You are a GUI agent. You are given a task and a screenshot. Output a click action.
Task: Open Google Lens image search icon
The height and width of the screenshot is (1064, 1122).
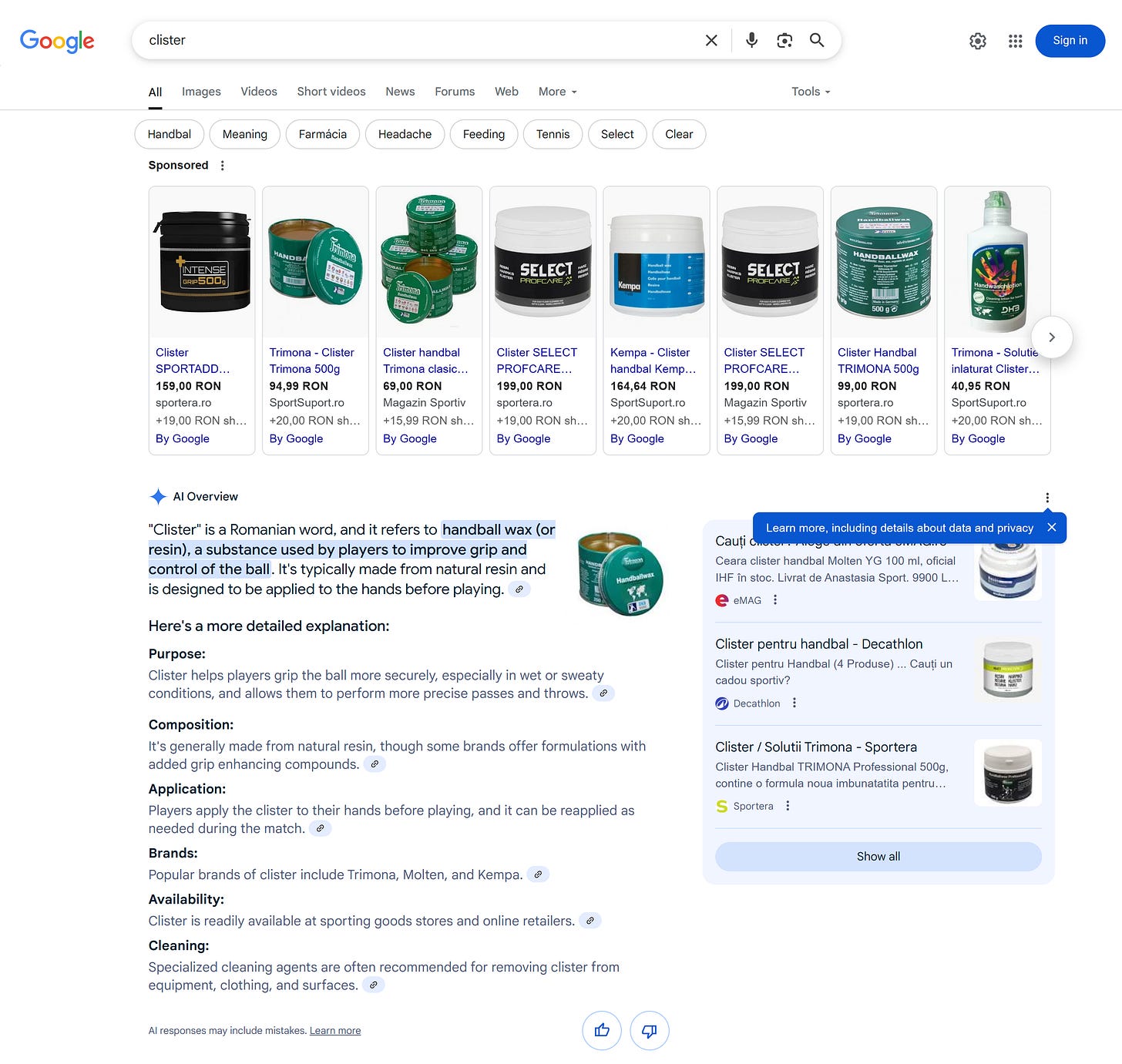pyautogui.click(x=784, y=40)
